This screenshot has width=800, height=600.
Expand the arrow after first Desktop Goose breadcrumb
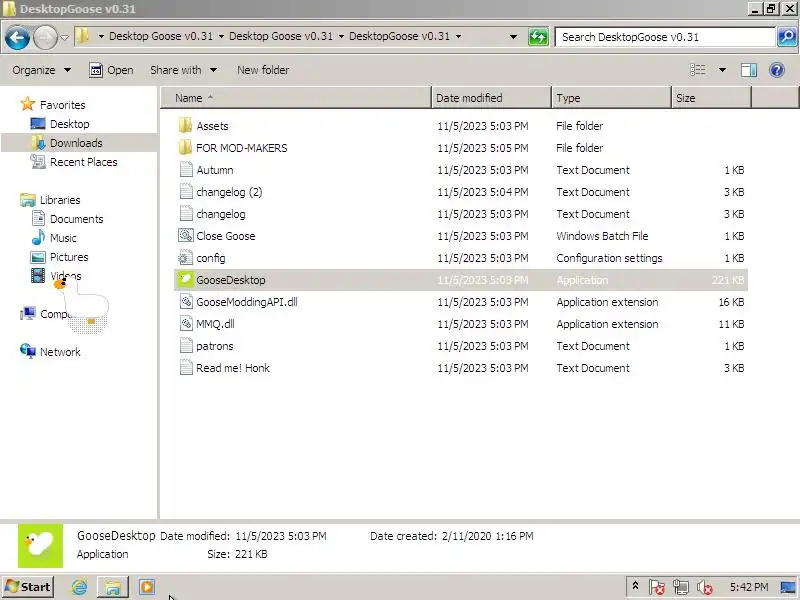click(221, 36)
